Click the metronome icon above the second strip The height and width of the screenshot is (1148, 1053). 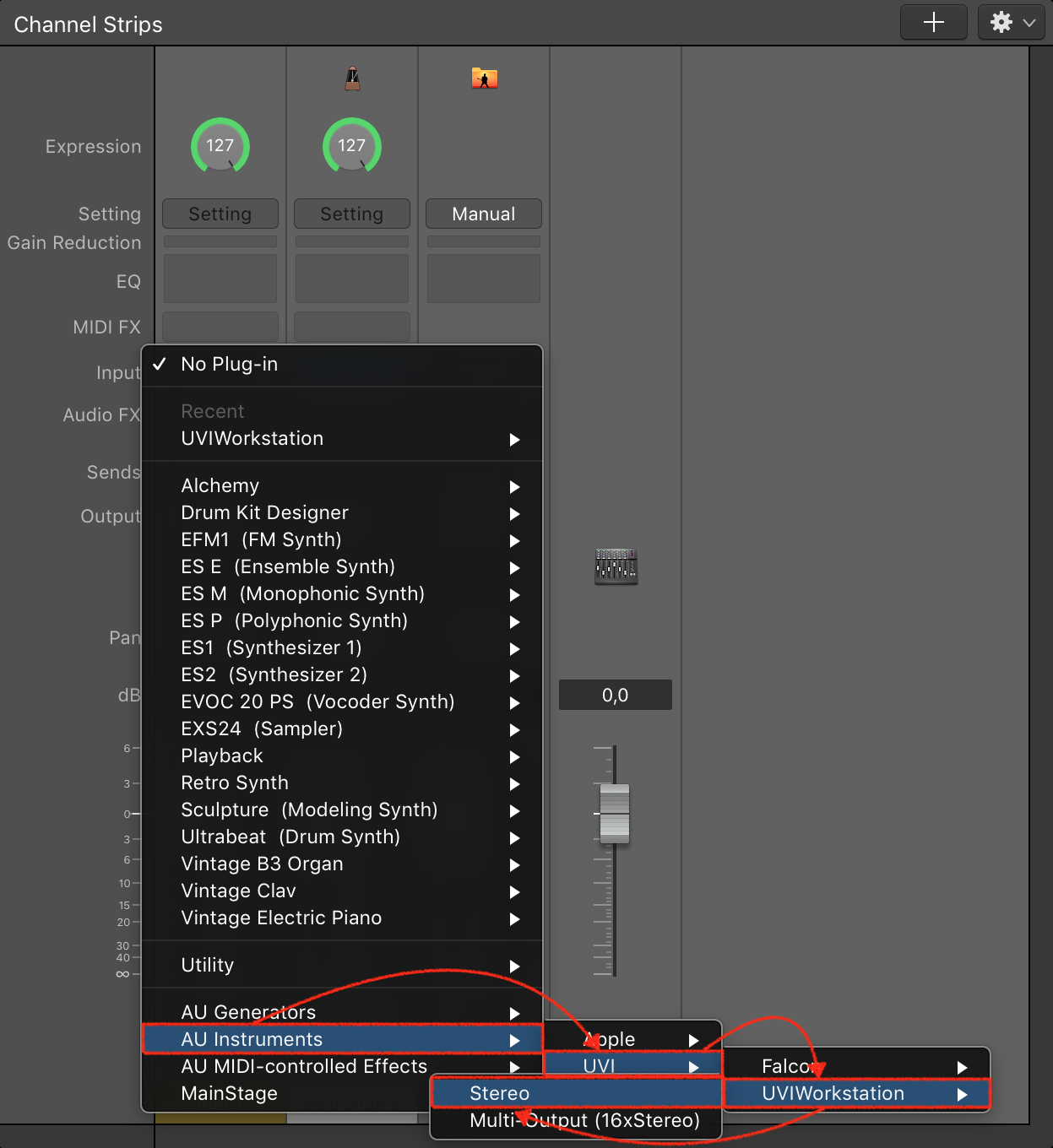click(x=352, y=79)
